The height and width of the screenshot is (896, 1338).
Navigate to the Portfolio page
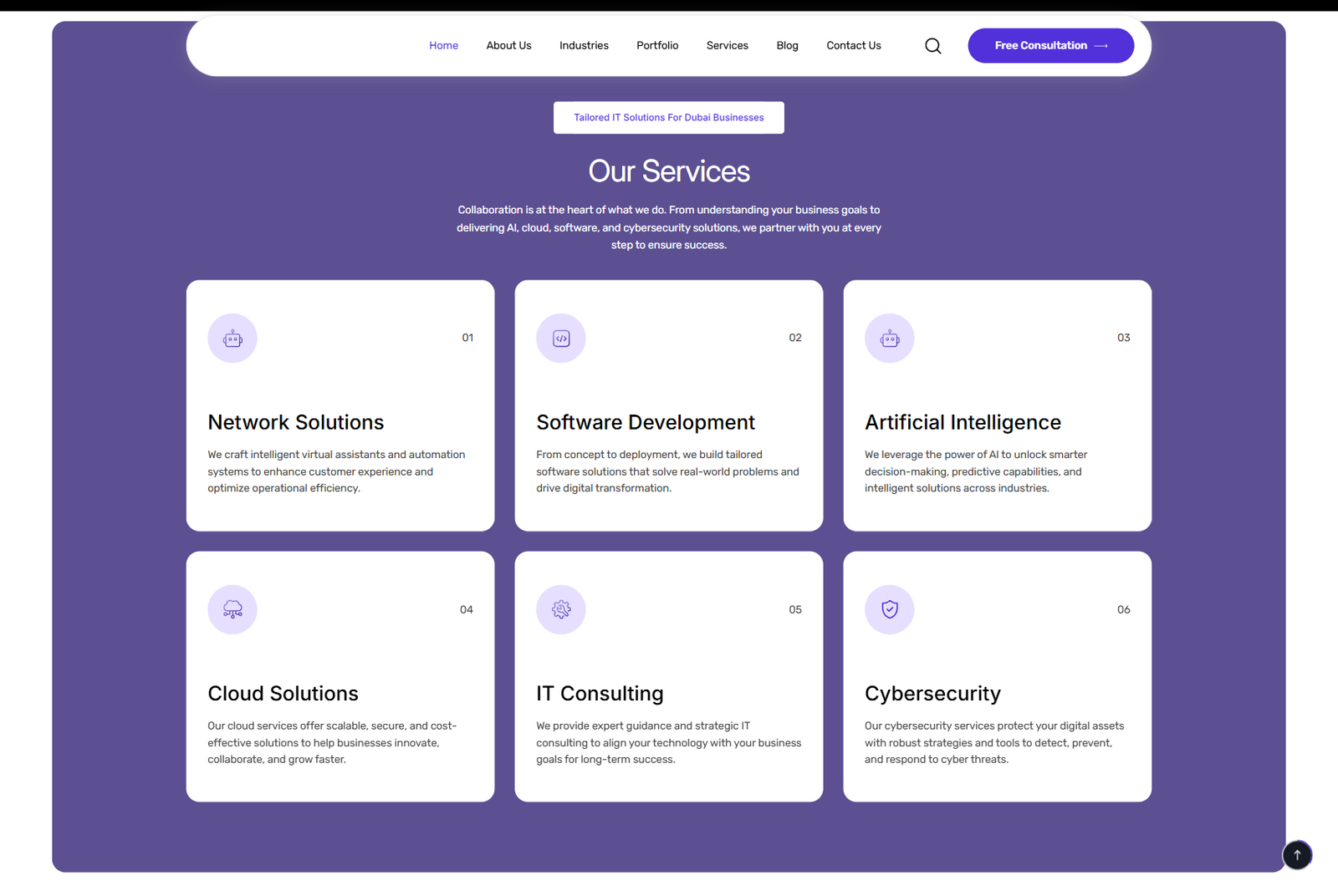pyautogui.click(x=657, y=46)
